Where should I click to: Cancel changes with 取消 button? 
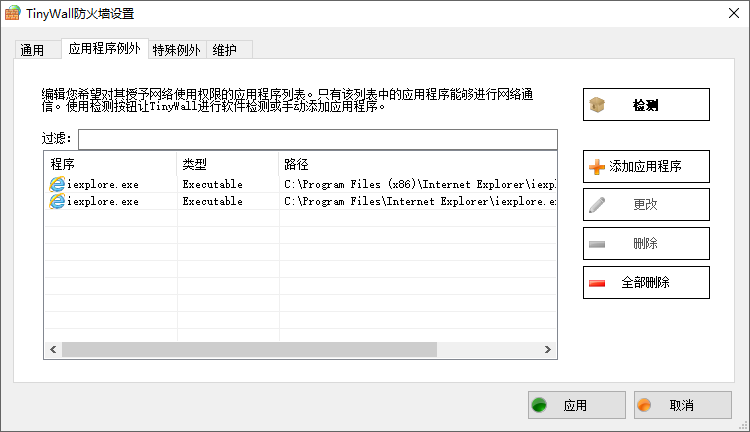tap(683, 405)
